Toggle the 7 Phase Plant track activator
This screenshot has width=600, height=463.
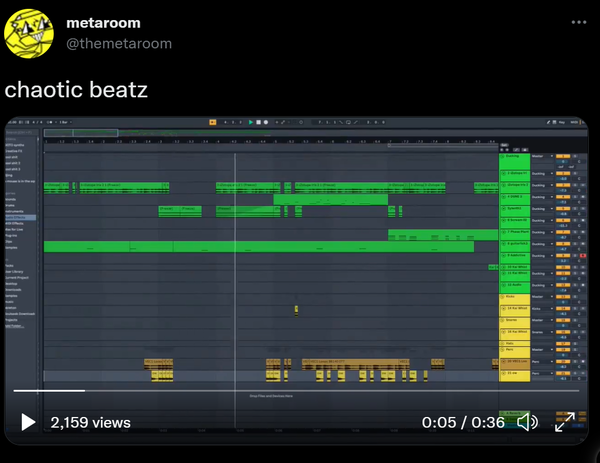coord(563,232)
